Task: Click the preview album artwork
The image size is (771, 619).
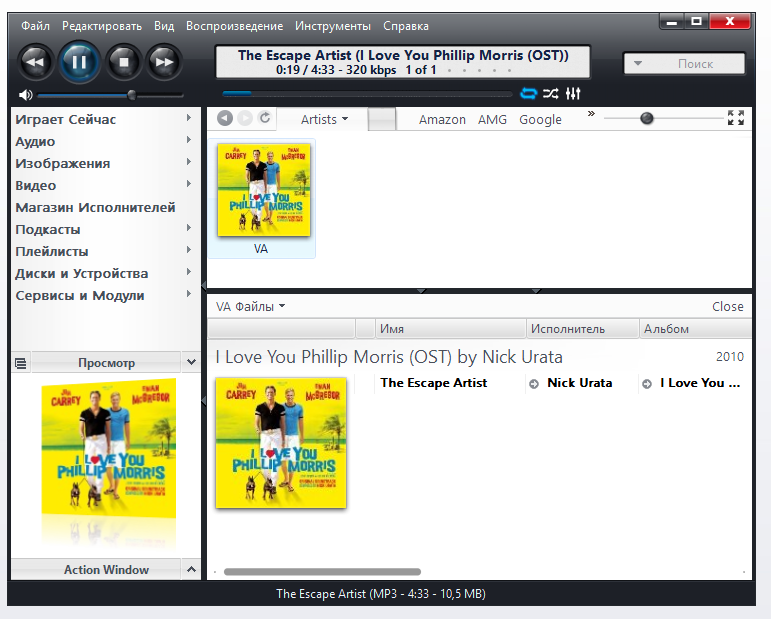Action: coord(109,448)
